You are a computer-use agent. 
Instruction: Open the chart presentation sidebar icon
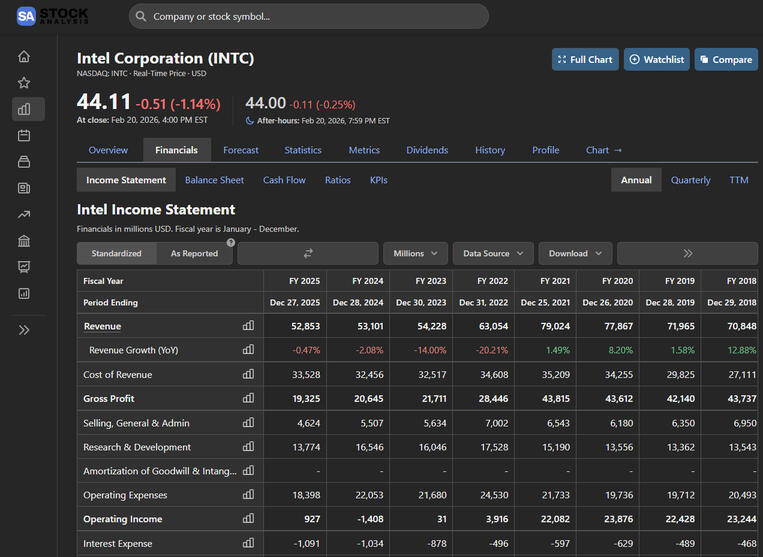[x=24, y=267]
